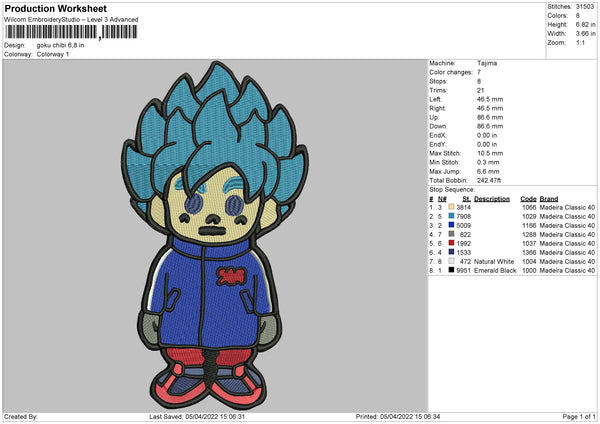Click the 'Natural White' description text

click(494, 262)
